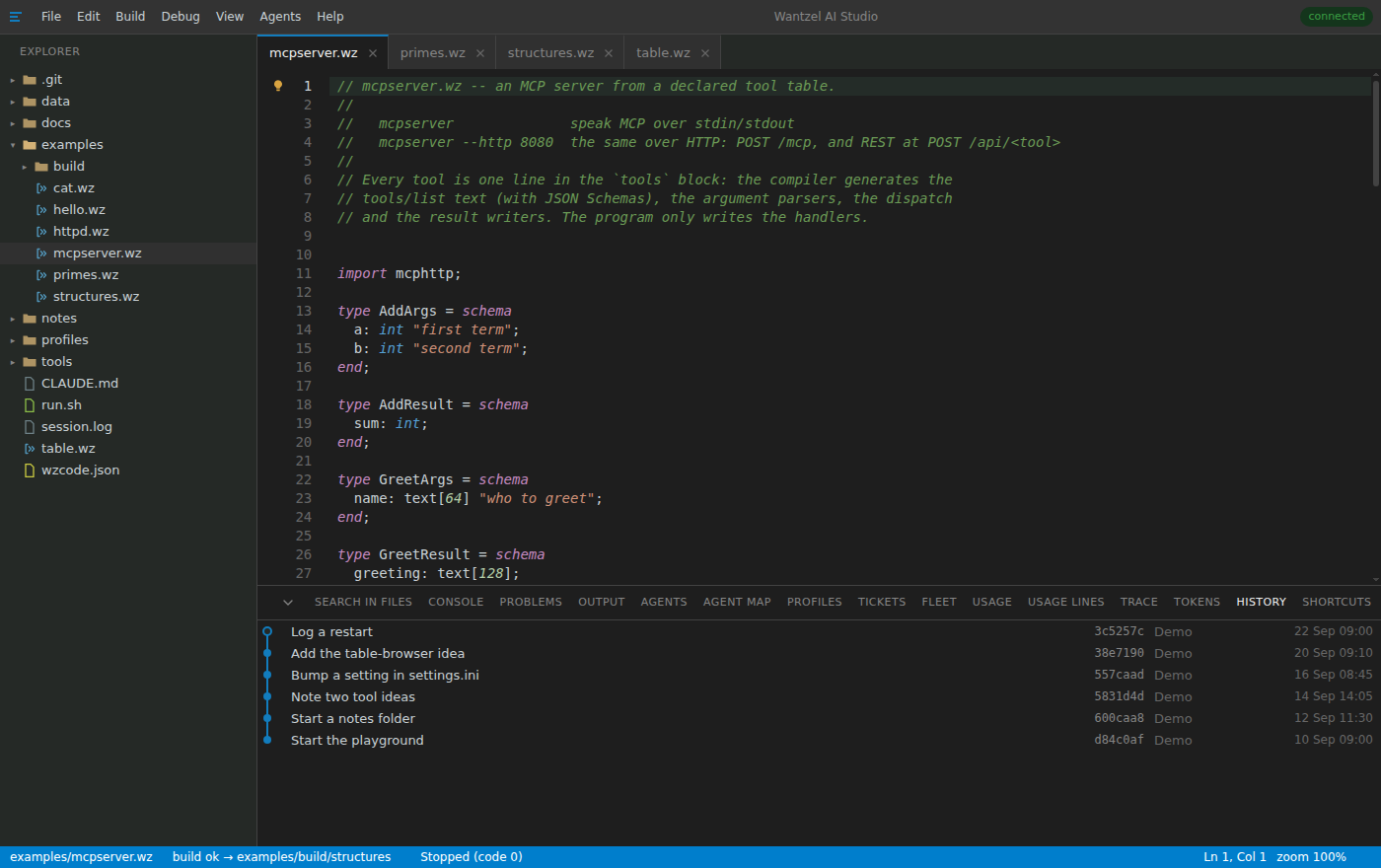Close the structures.wz editor tab
The width and height of the screenshot is (1381, 868).
pos(609,53)
